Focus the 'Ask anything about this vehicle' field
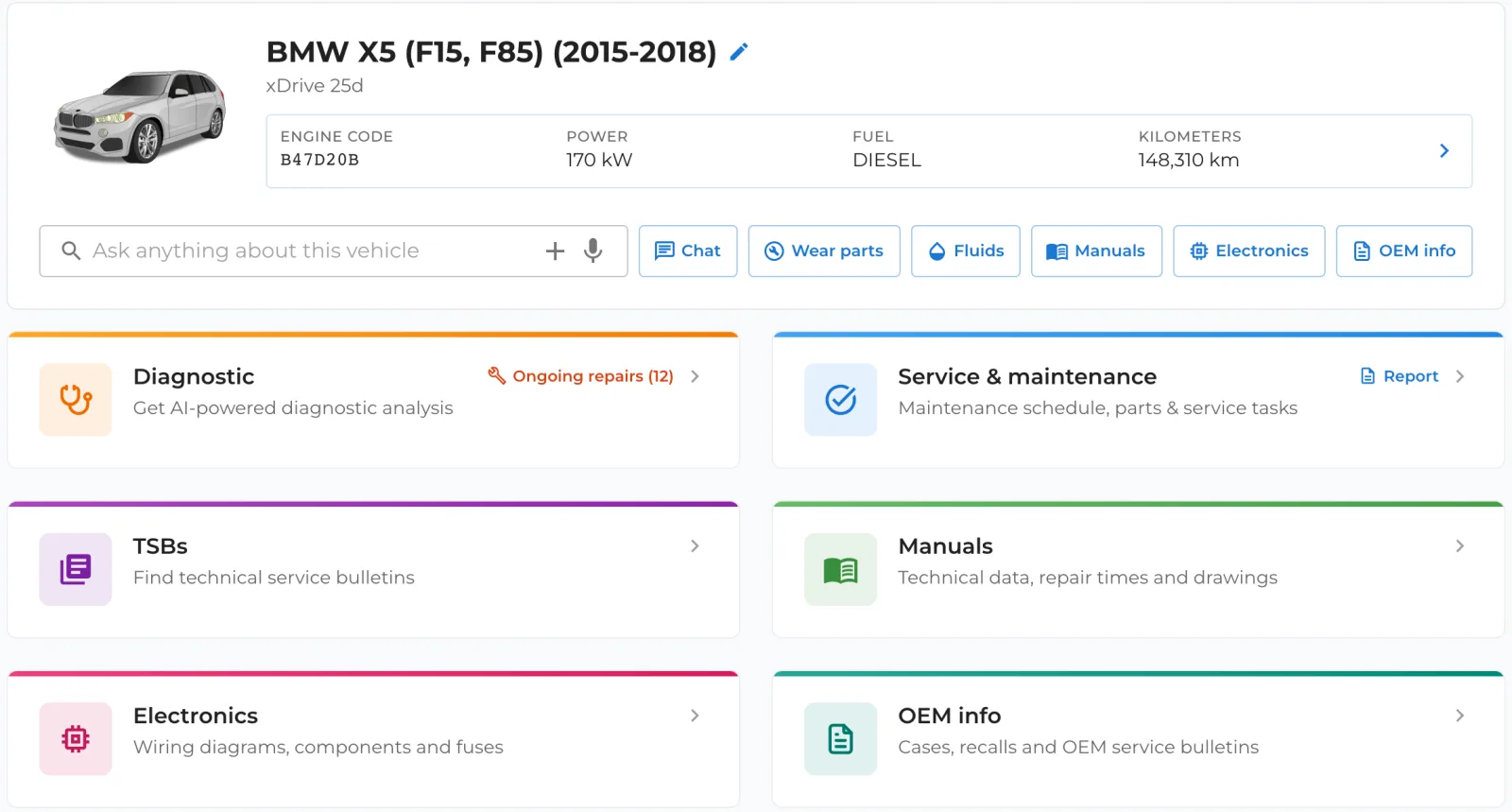 (334, 251)
